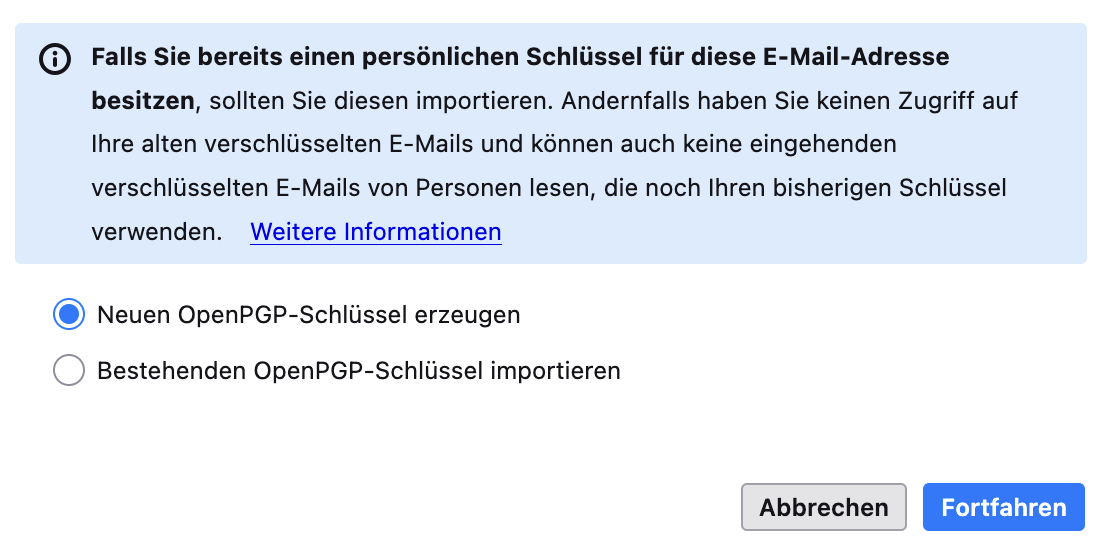Choose the "Bestehenden OpenPGP-Schlüssel importieren" radio button
Viewport: 1100px width, 554px height.
coord(69,371)
